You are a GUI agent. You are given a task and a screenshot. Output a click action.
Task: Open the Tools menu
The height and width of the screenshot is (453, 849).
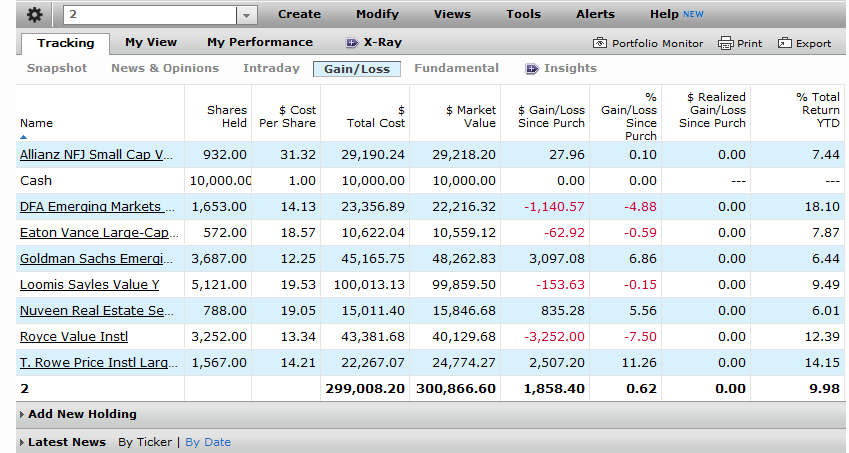tap(524, 15)
